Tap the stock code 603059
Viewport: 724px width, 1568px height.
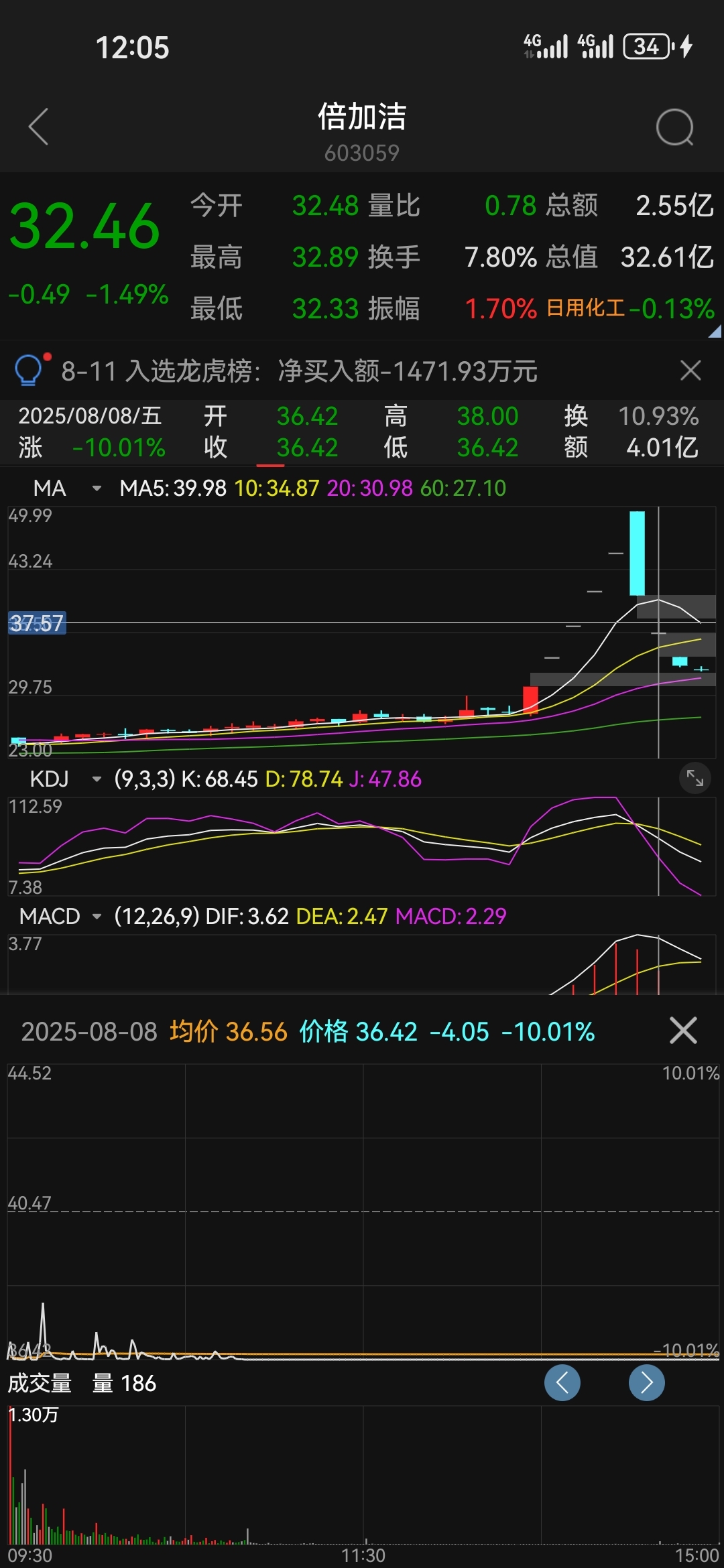[362, 153]
